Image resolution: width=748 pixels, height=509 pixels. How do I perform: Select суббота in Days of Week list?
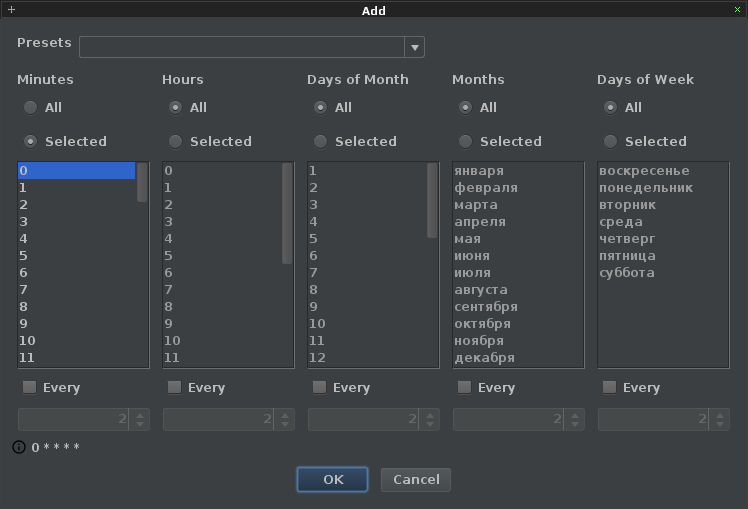tap(664, 273)
